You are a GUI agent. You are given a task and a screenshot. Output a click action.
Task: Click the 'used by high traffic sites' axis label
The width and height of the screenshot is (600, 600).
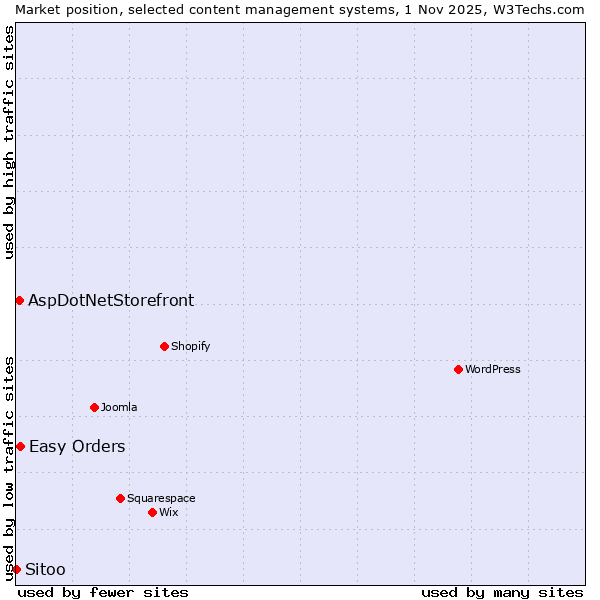pos(9,142)
